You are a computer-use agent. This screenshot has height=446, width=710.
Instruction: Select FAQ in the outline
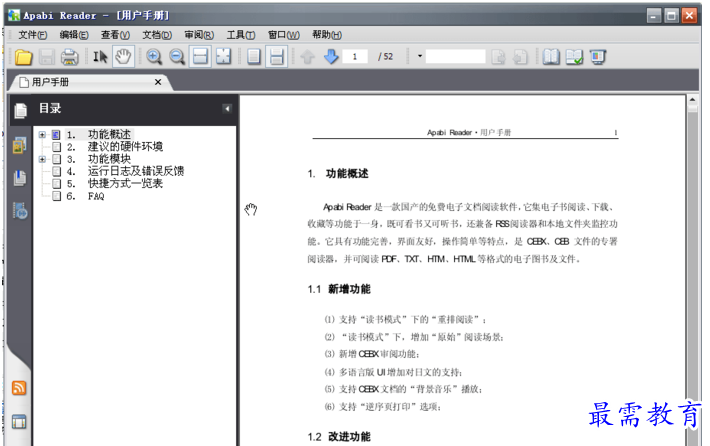pos(96,196)
